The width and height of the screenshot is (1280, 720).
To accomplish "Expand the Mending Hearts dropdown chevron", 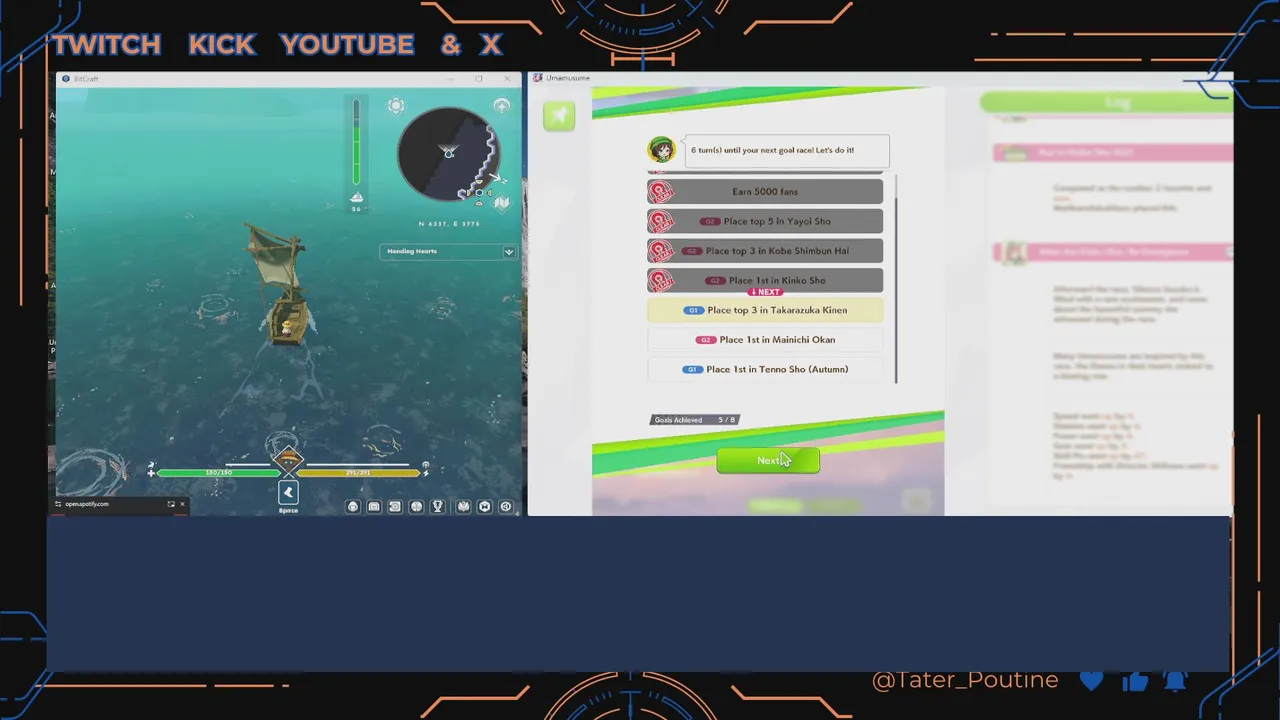I will (508, 252).
